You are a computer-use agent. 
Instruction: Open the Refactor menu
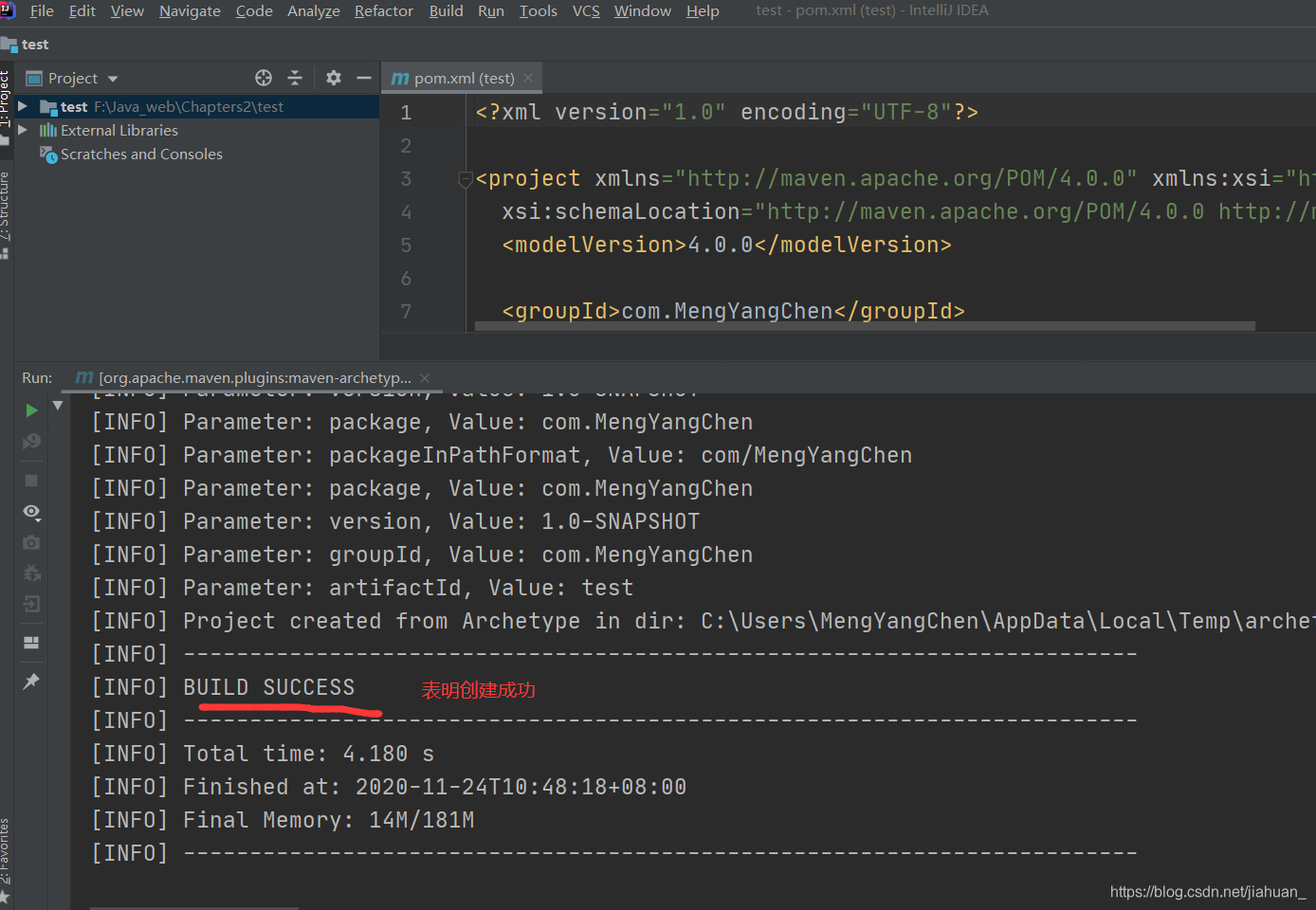click(384, 11)
